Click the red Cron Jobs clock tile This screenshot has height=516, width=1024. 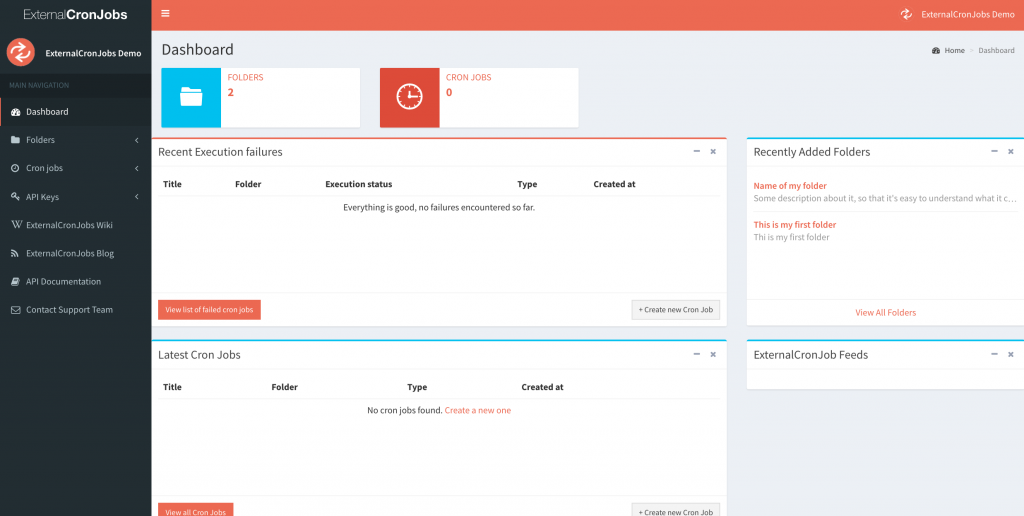[x=409, y=97]
